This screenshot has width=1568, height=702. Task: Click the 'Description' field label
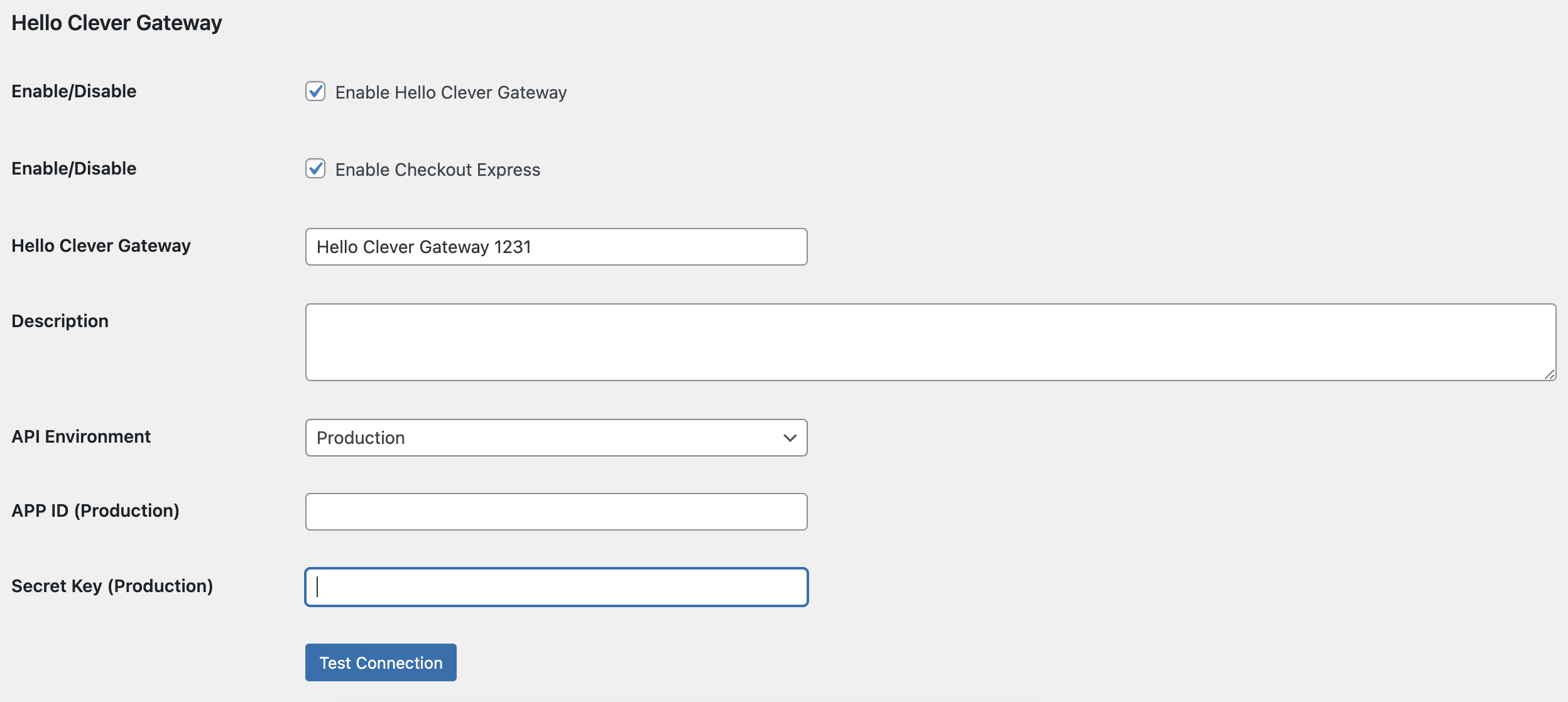click(x=60, y=321)
